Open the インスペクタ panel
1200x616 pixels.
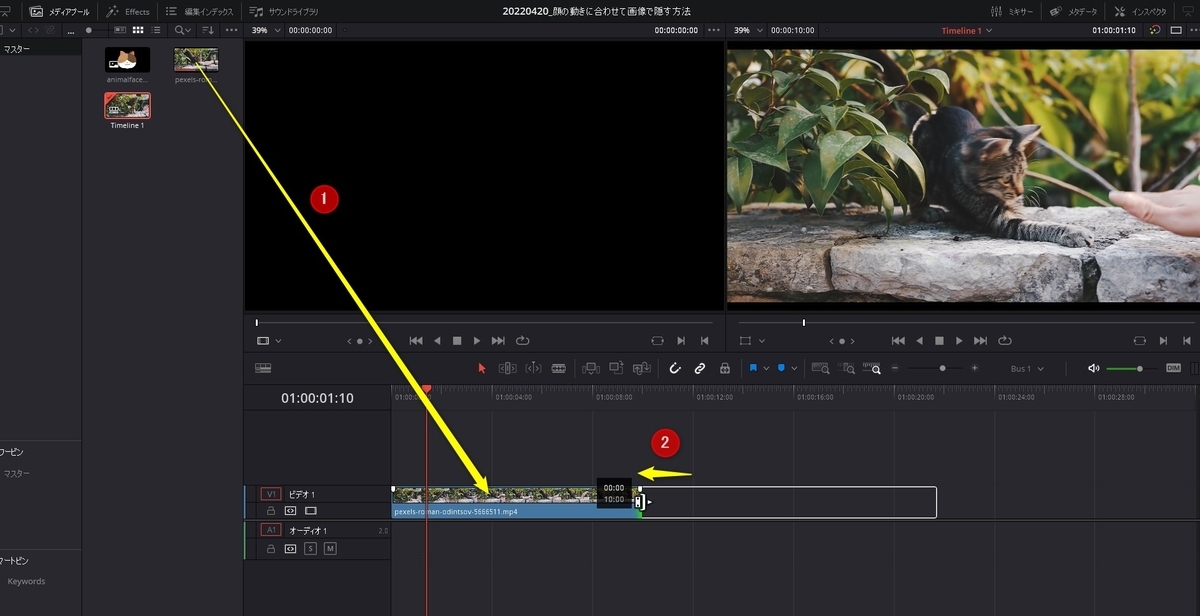pyautogui.click(x=1141, y=11)
